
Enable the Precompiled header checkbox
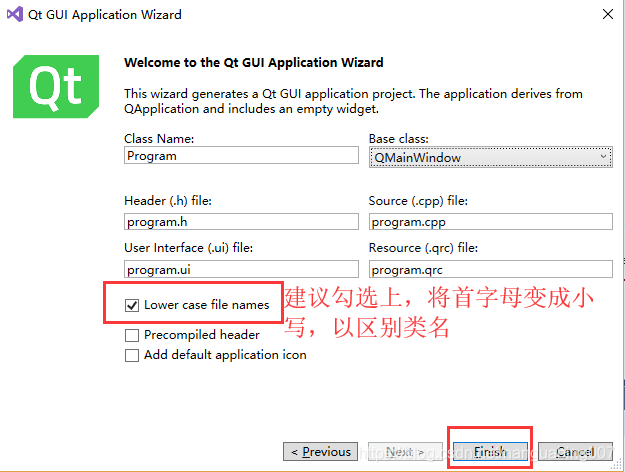(132, 335)
